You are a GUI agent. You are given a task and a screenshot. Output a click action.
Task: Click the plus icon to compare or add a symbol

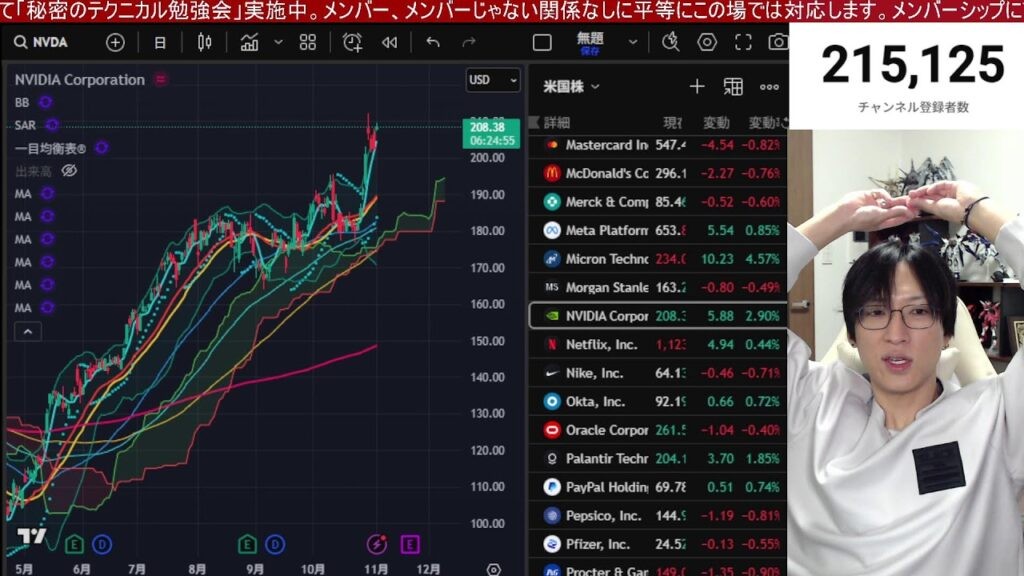(x=115, y=42)
